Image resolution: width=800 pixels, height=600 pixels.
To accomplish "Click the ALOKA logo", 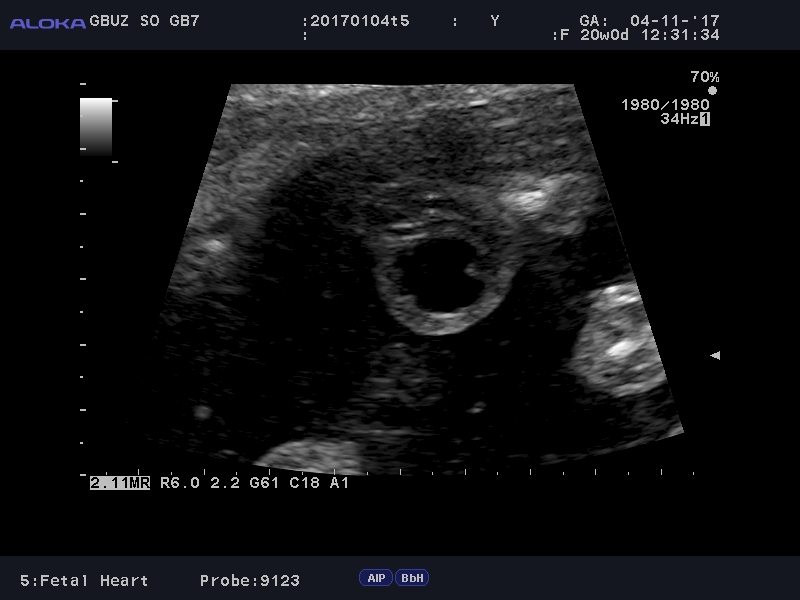I will (x=48, y=23).
